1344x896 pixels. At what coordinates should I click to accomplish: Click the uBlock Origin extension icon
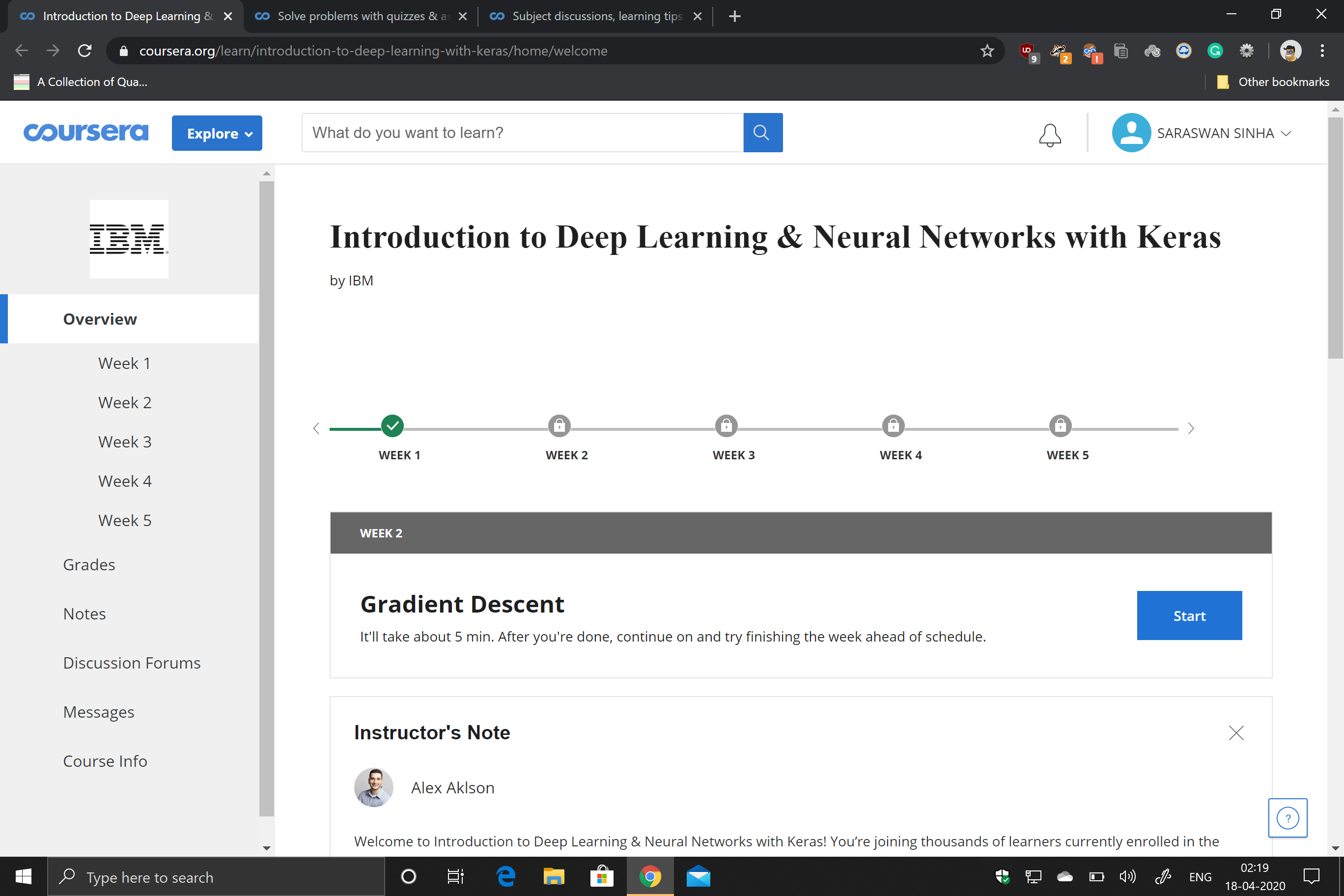click(1029, 52)
